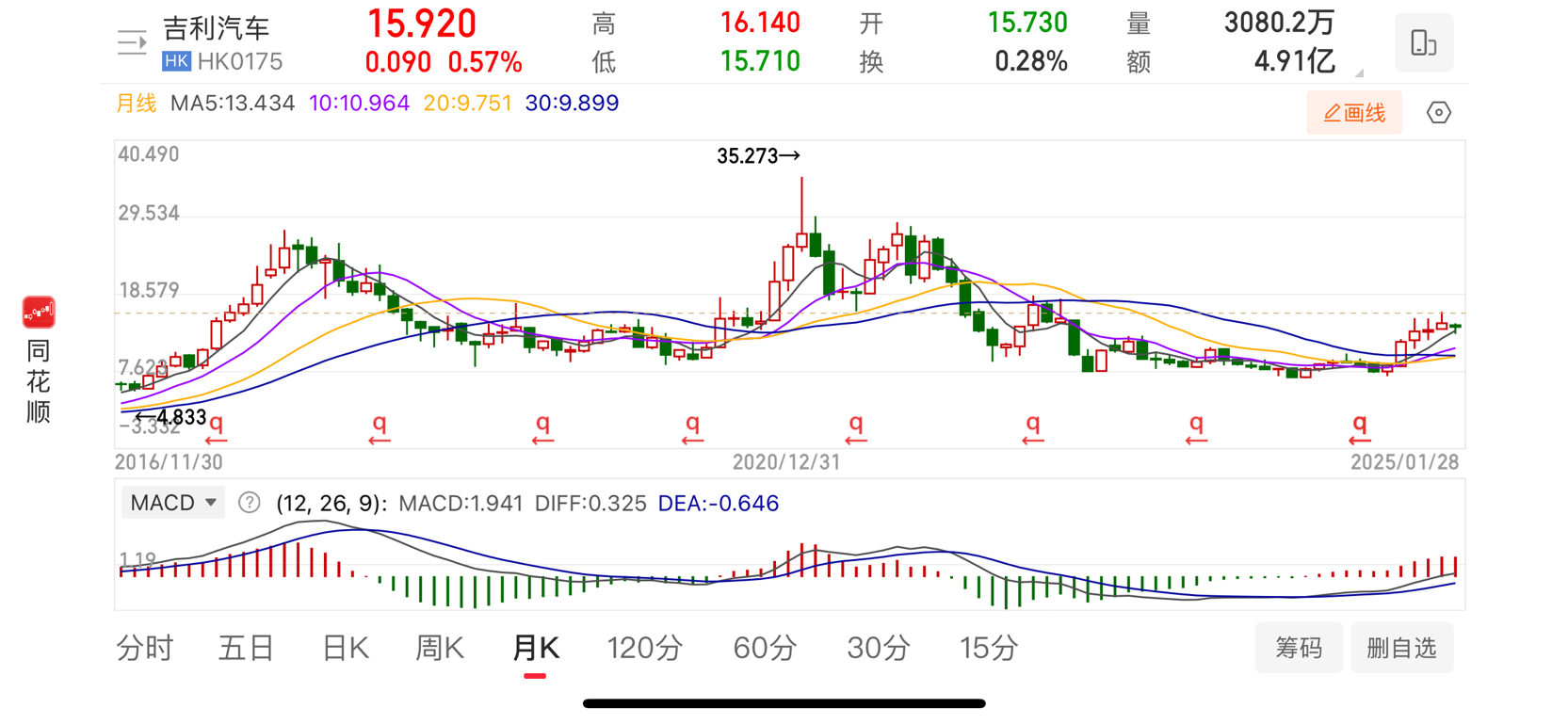Switch to the 周K weekly chart tab
1568x724 pixels.
click(440, 648)
